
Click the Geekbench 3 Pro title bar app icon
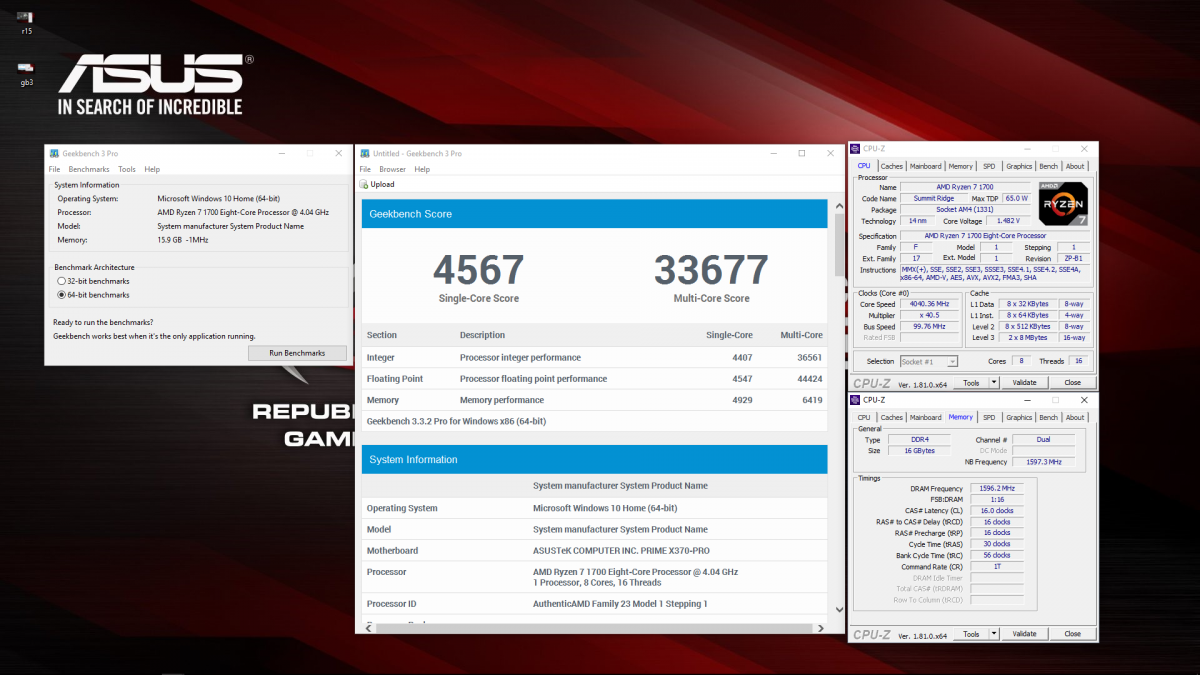point(54,153)
